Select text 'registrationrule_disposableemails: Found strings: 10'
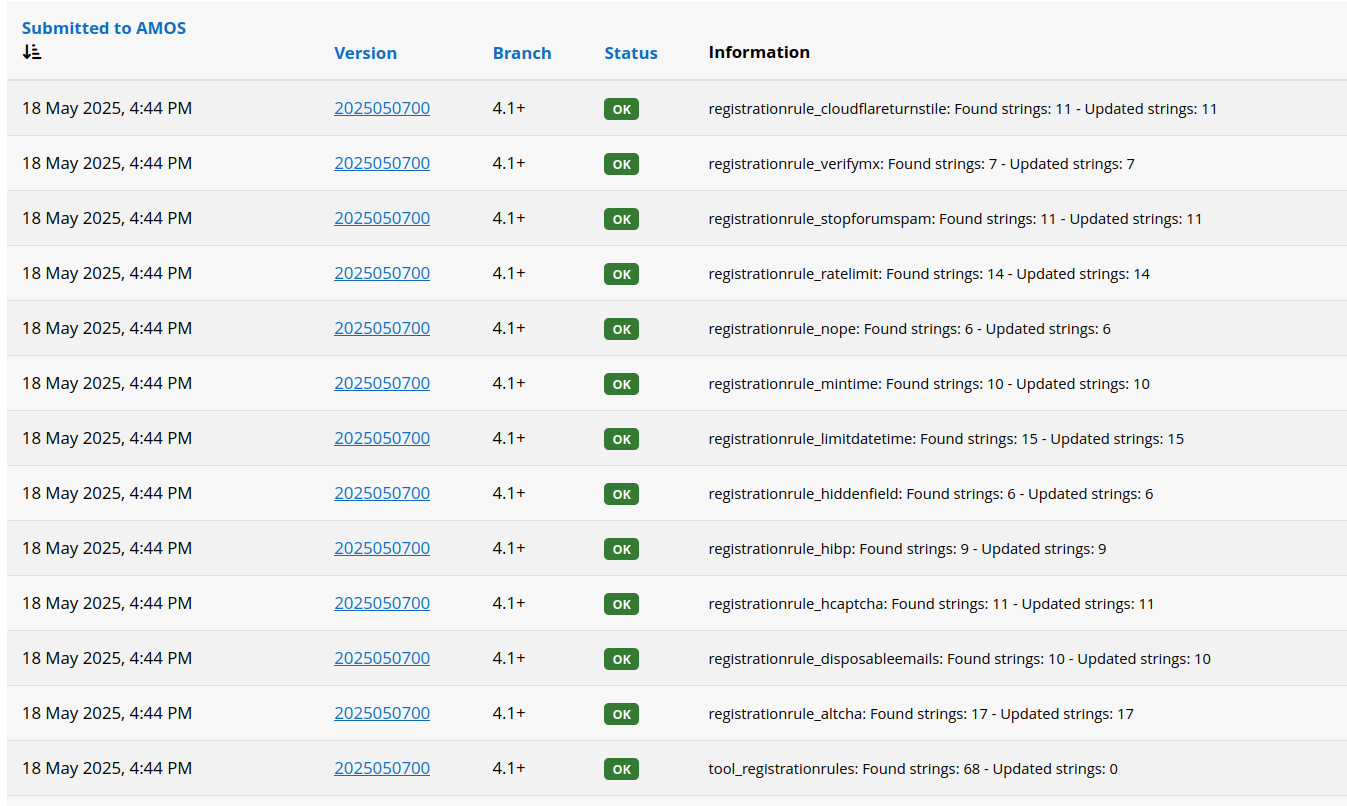The height and width of the screenshot is (806, 1347). [x=886, y=659]
